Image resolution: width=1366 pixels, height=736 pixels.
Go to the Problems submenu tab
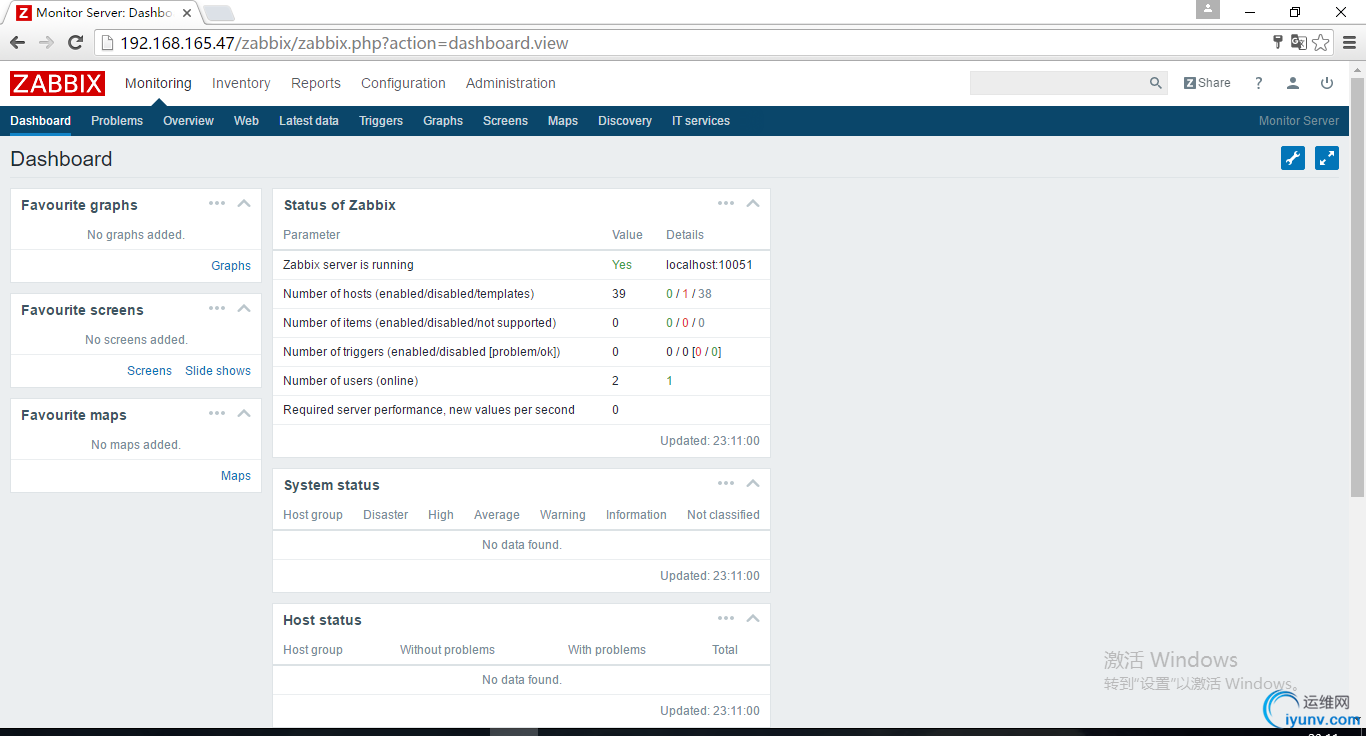click(117, 121)
